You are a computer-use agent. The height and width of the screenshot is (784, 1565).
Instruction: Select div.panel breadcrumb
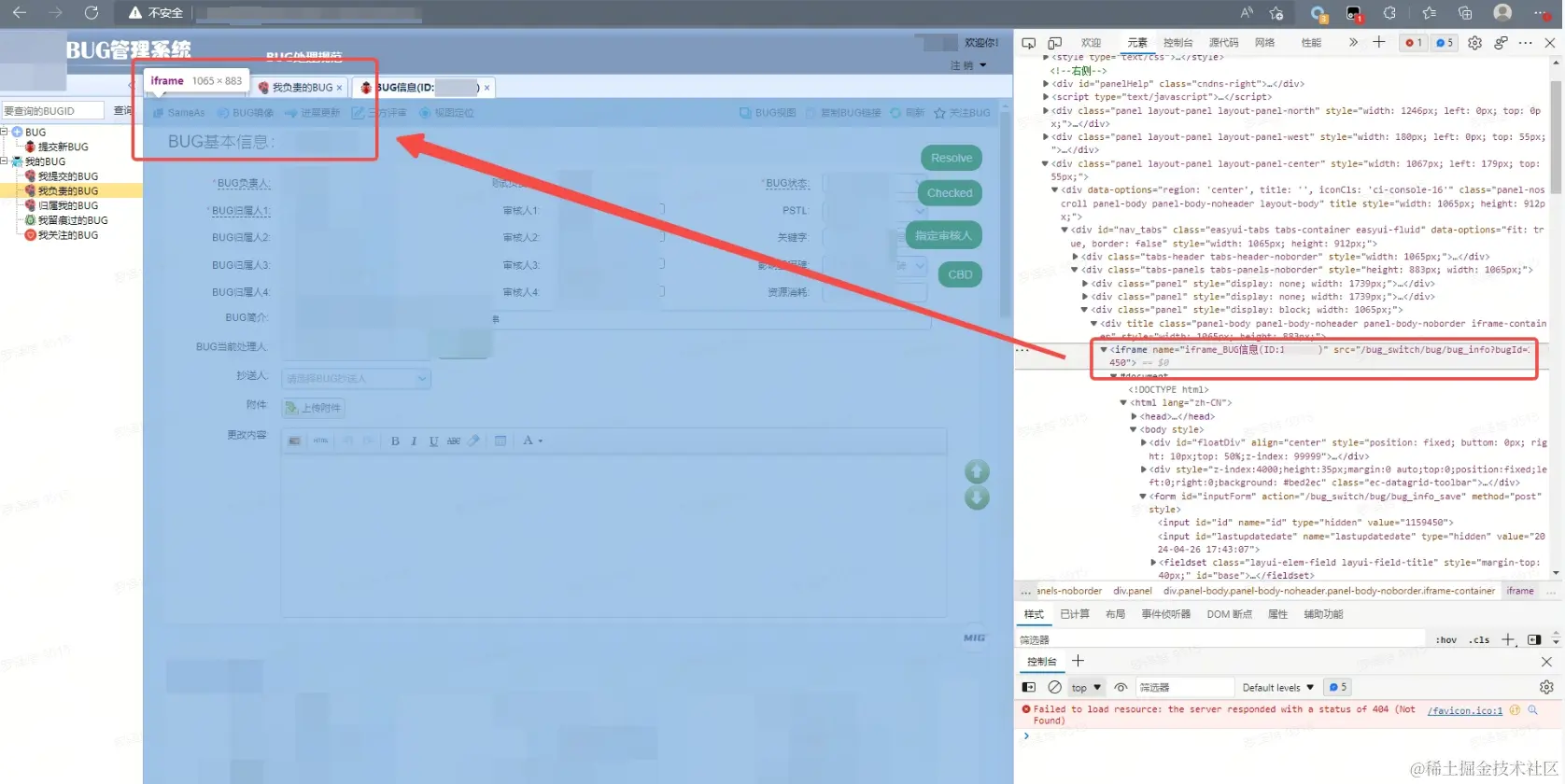pyautogui.click(x=1133, y=591)
